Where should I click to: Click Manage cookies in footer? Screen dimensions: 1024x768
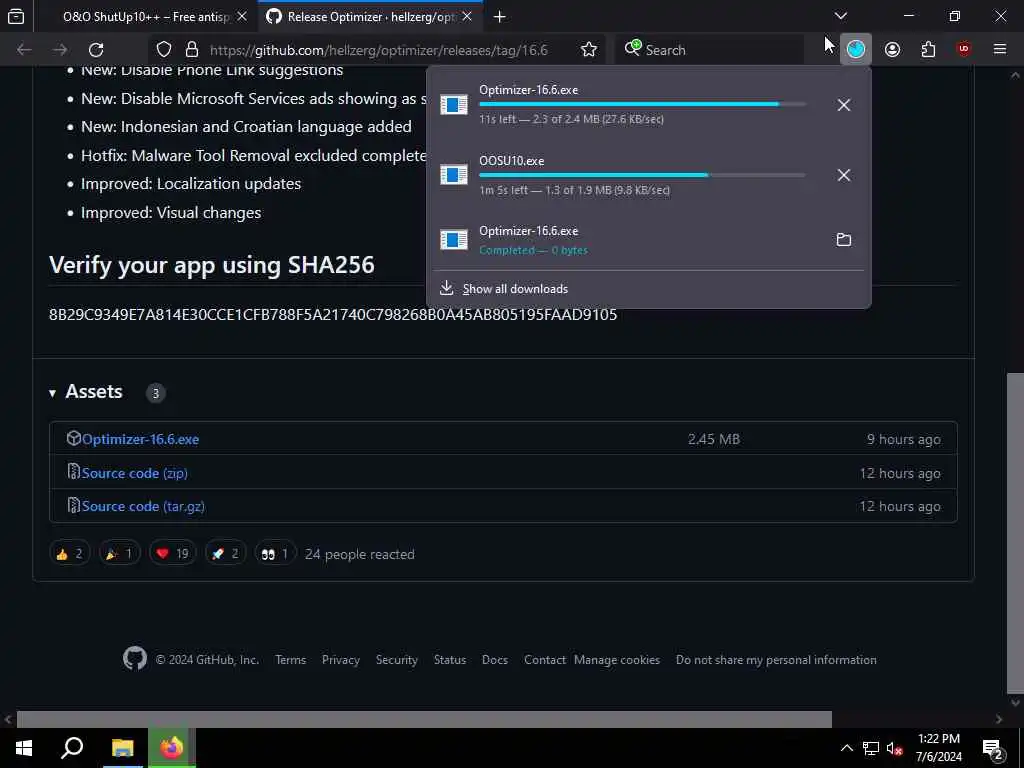point(616,660)
